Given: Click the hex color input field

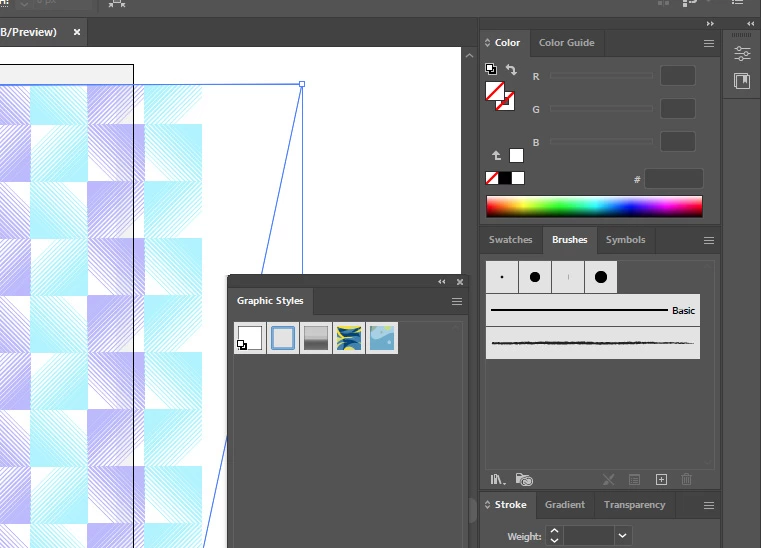Looking at the screenshot, I should pos(674,179).
